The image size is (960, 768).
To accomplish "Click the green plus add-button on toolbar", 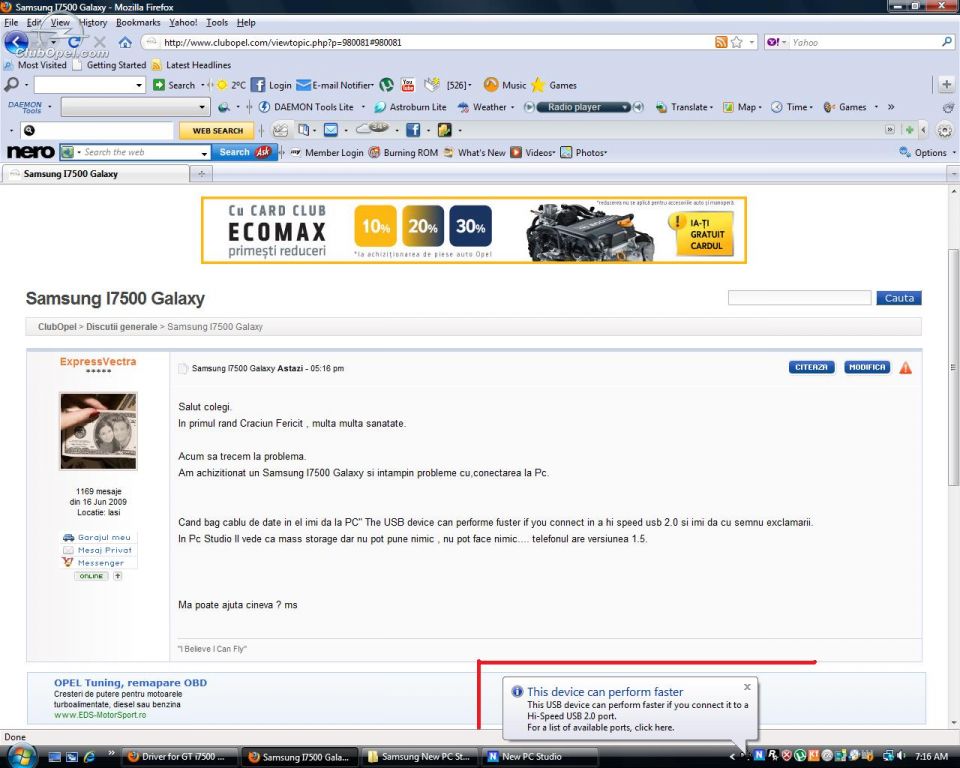I will 909,130.
